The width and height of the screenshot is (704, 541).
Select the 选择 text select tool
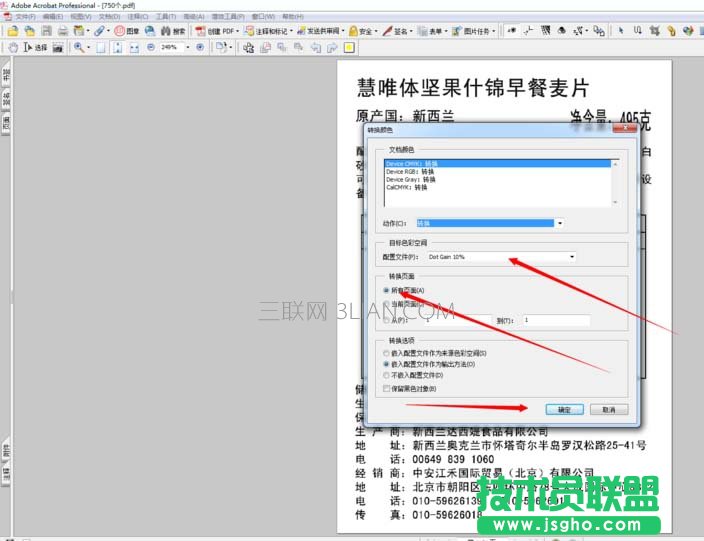click(35, 48)
